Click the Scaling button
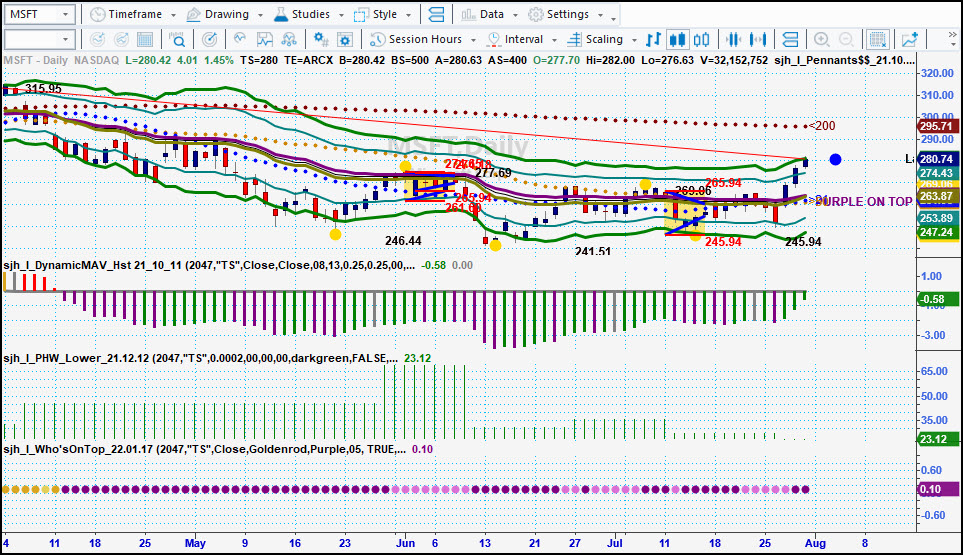Image resolution: width=963 pixels, height=555 pixels. [602, 39]
